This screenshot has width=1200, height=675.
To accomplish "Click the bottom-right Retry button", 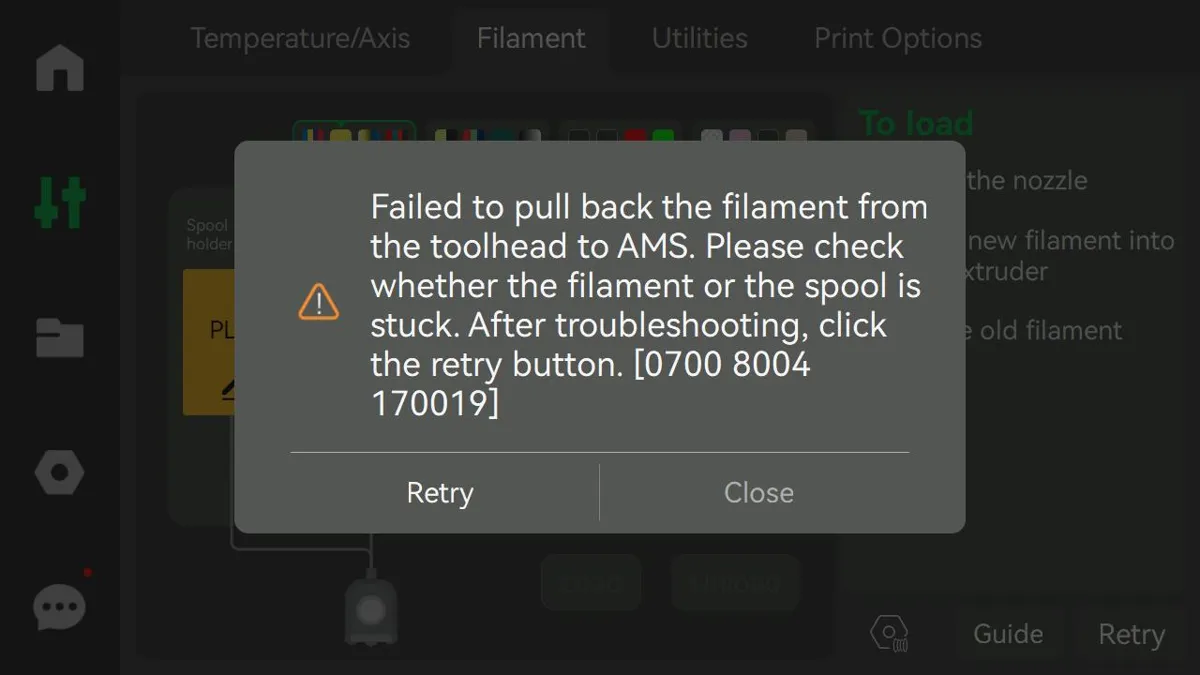I will click(x=1131, y=634).
